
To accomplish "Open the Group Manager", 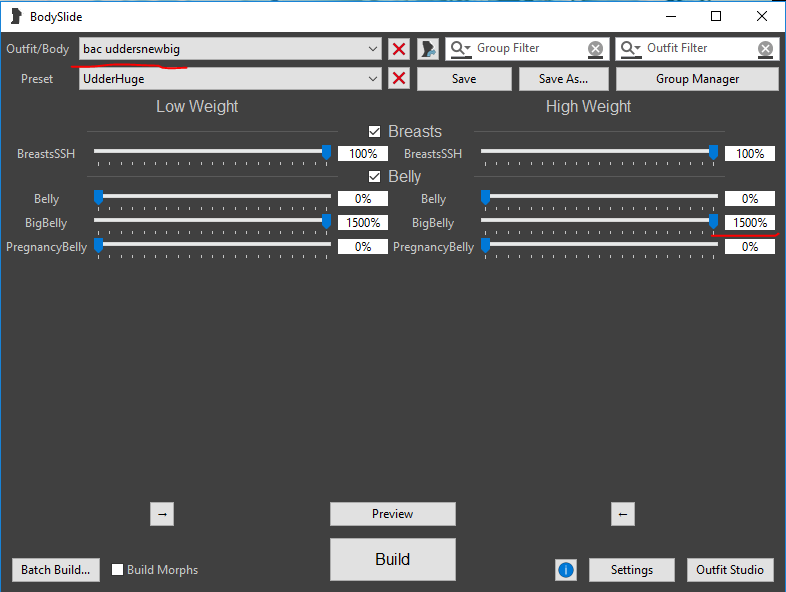I will [x=697, y=79].
